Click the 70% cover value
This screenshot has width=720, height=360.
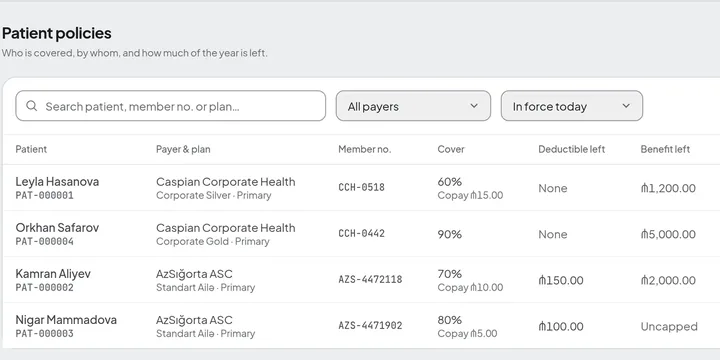click(450, 274)
